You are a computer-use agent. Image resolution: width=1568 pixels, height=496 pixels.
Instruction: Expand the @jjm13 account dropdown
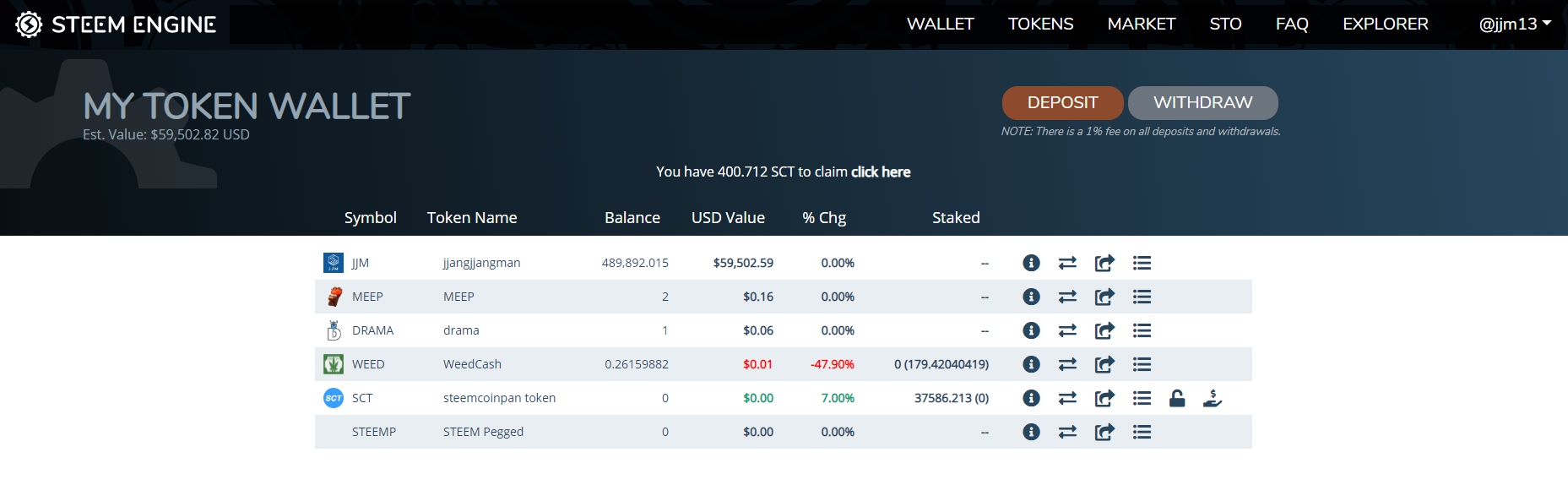click(1515, 24)
